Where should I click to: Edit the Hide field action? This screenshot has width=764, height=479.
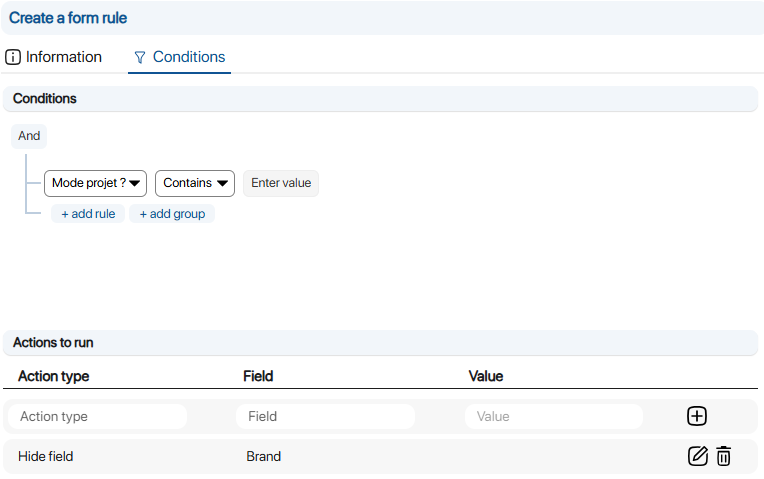click(x=698, y=456)
